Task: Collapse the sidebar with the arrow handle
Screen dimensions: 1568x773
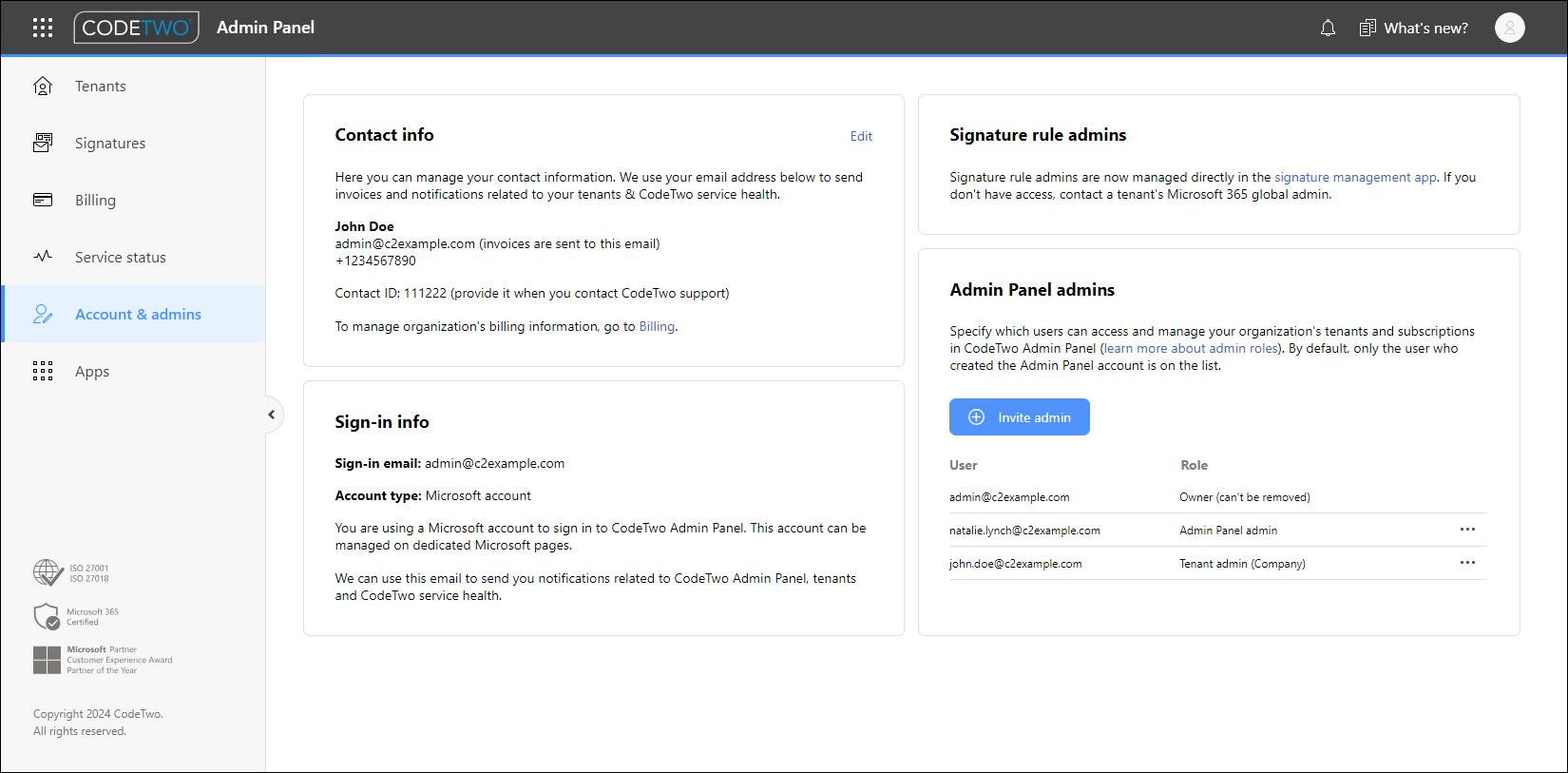Action: (271, 415)
